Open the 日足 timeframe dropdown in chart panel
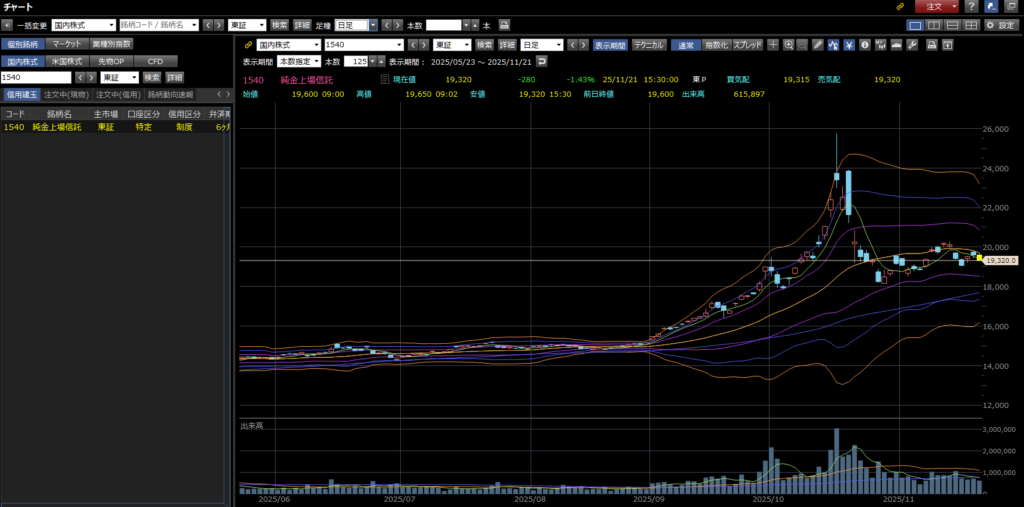 [x=541, y=45]
